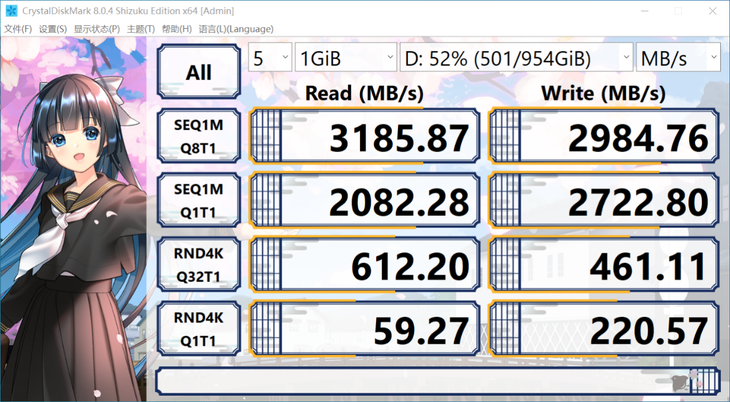Expand the test count dropdown showing 5
The height and width of the screenshot is (402, 730).
(x=270, y=58)
